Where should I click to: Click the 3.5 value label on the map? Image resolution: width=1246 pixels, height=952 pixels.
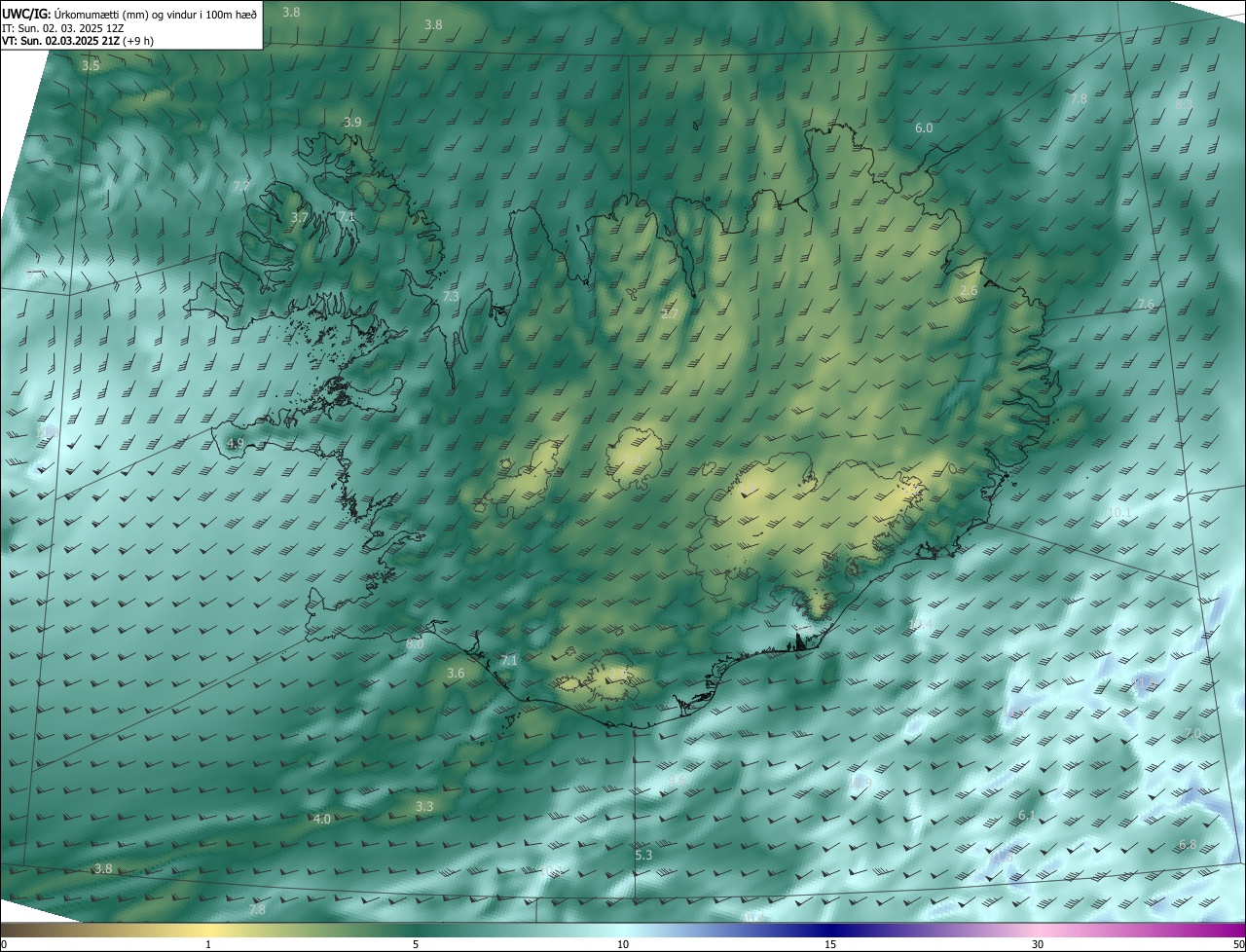point(91,66)
